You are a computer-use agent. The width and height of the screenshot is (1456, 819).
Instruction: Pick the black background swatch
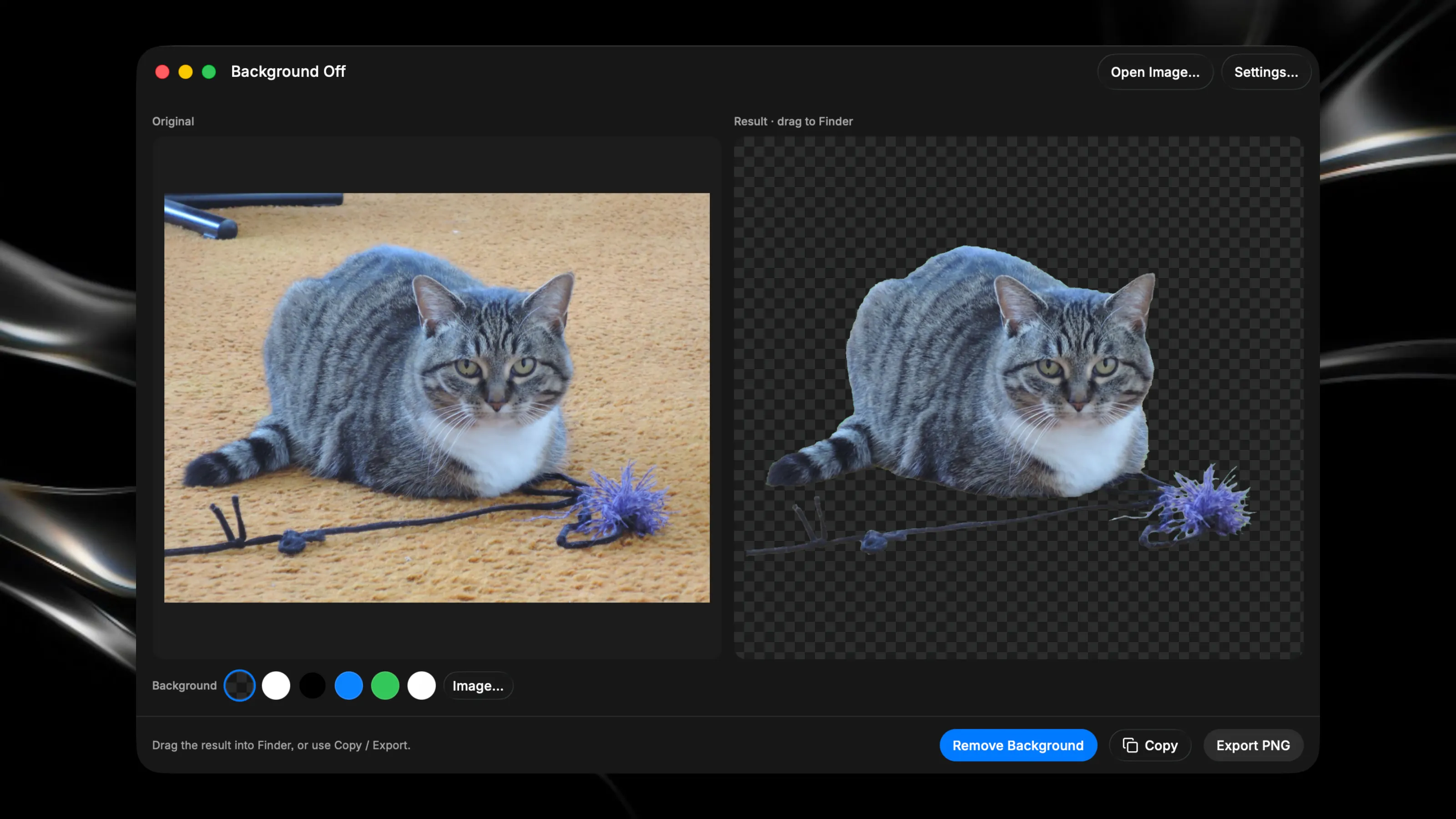[313, 686]
